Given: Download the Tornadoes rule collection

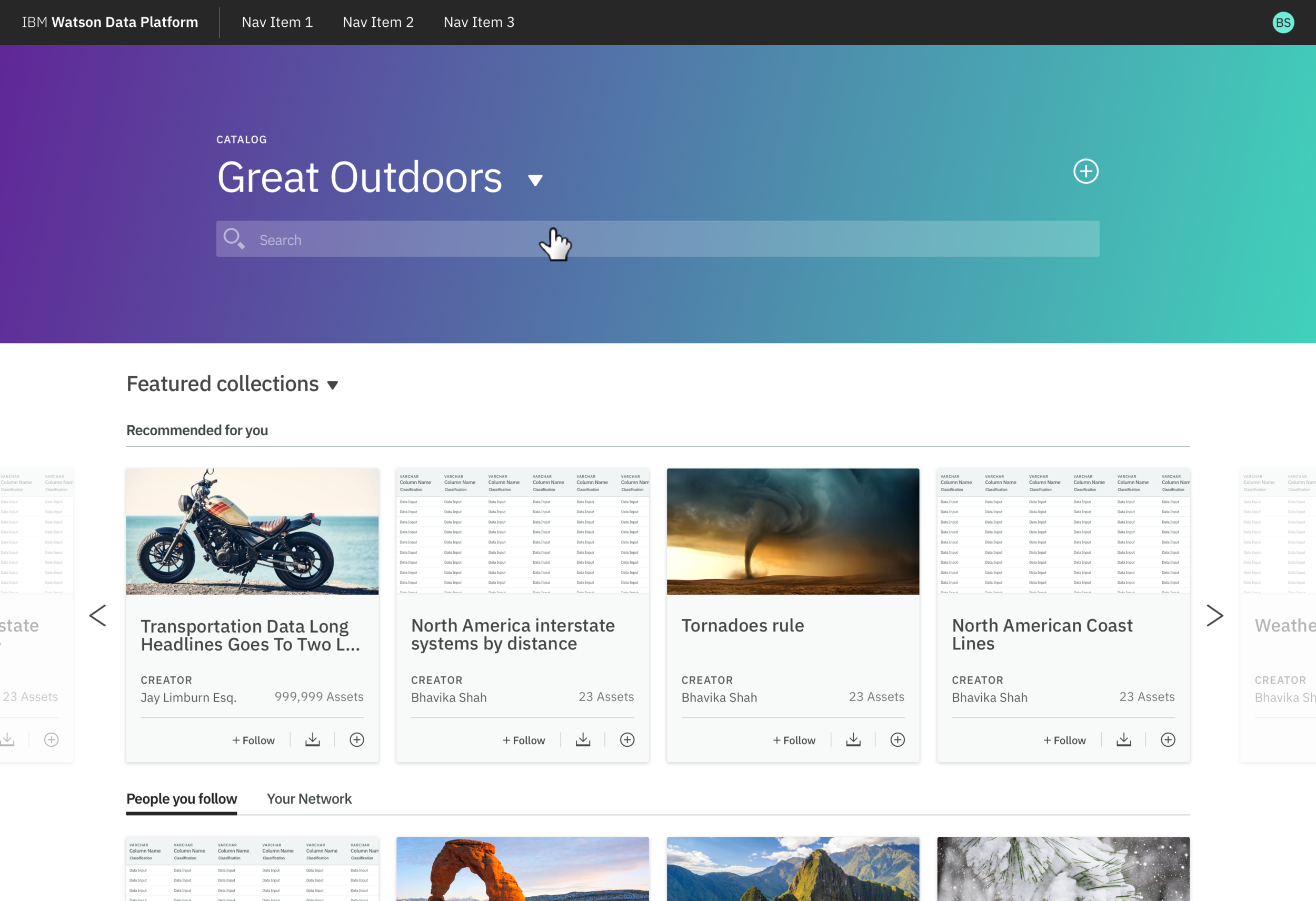Looking at the screenshot, I should tap(853, 739).
